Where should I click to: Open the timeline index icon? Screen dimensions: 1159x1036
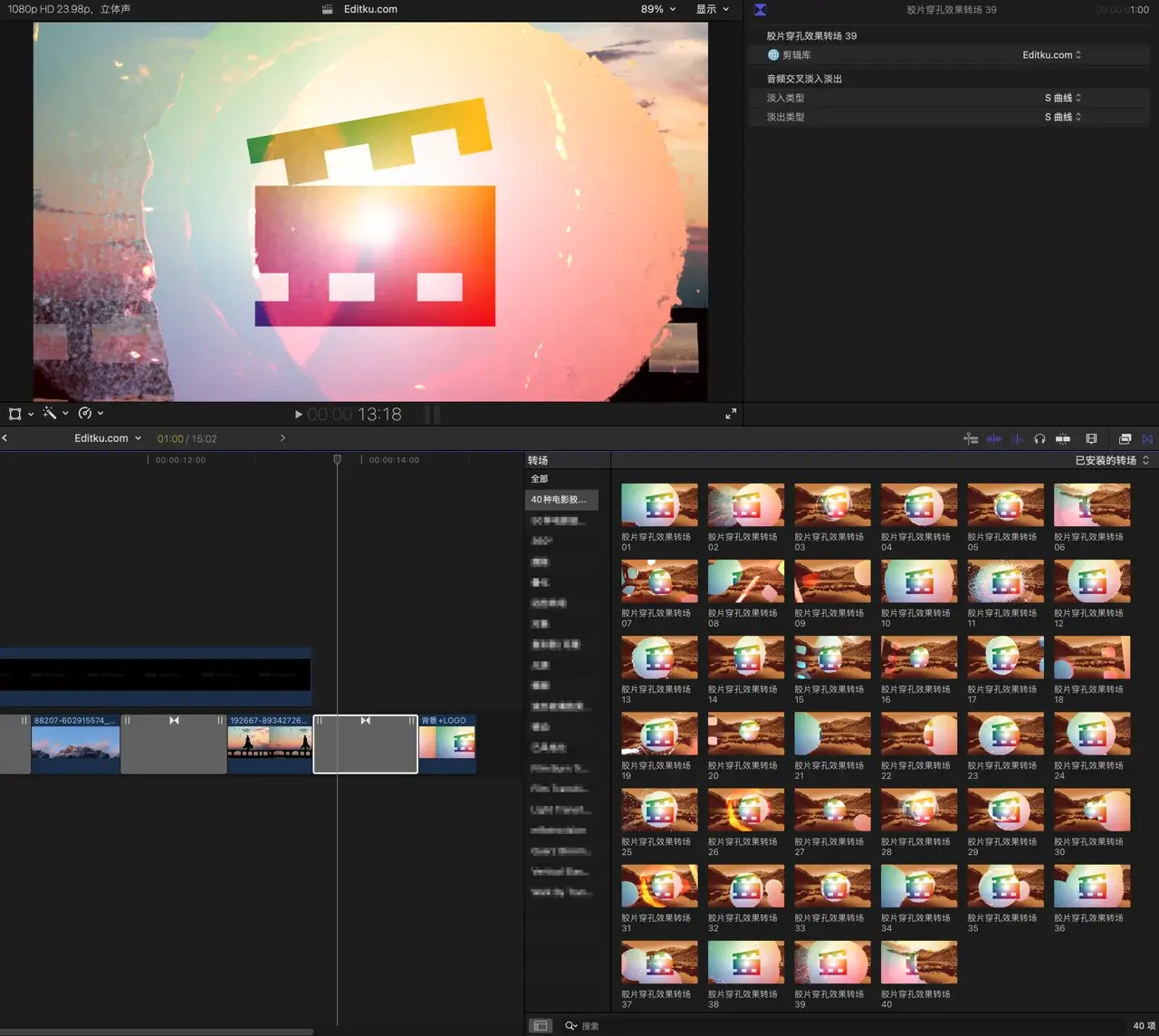[x=971, y=439]
